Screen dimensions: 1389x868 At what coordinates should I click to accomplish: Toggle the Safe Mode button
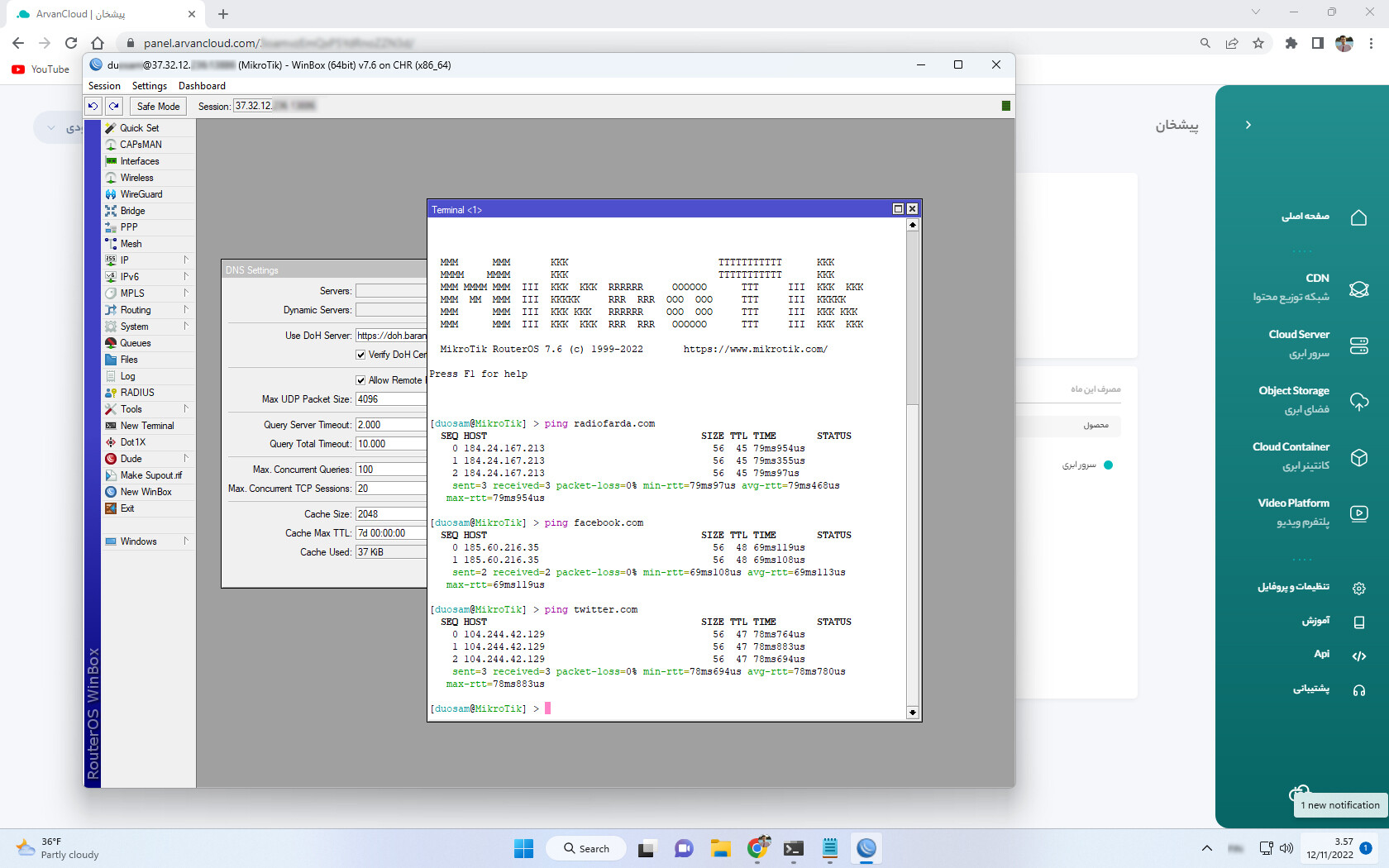(158, 106)
